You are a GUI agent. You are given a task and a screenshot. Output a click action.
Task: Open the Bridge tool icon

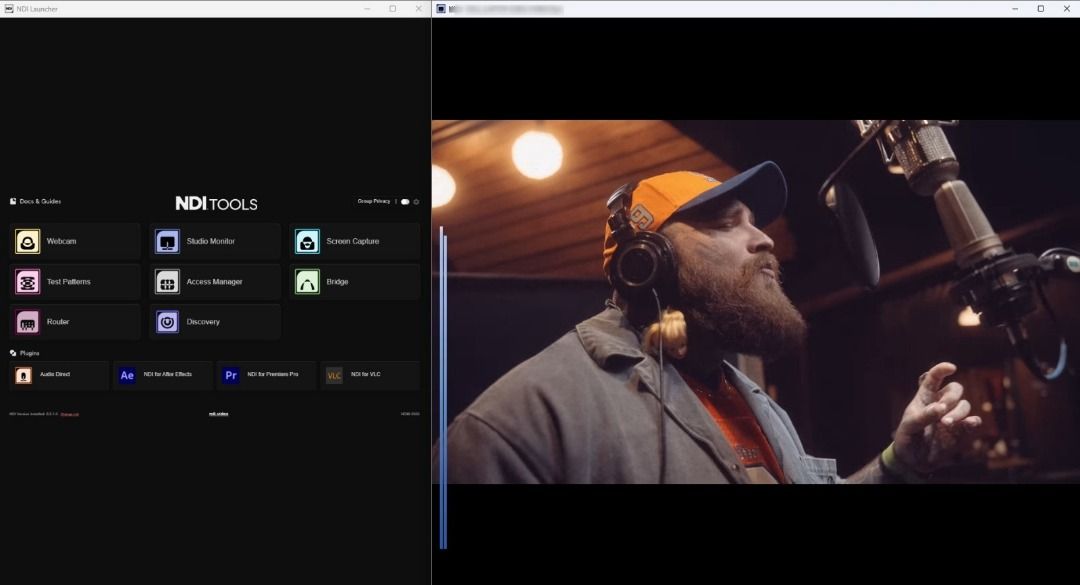pos(307,282)
